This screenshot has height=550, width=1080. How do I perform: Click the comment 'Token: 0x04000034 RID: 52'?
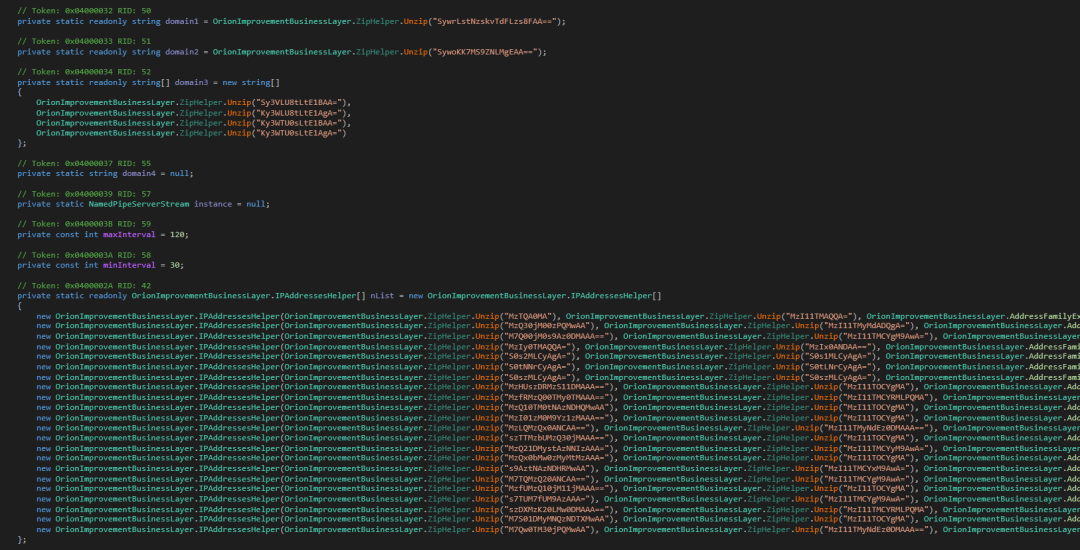click(x=84, y=72)
